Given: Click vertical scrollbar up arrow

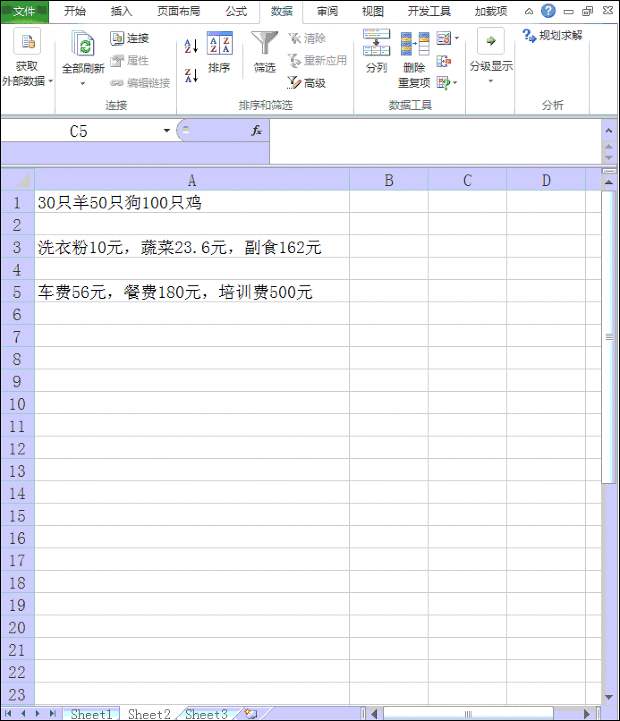Looking at the screenshot, I should (609, 183).
